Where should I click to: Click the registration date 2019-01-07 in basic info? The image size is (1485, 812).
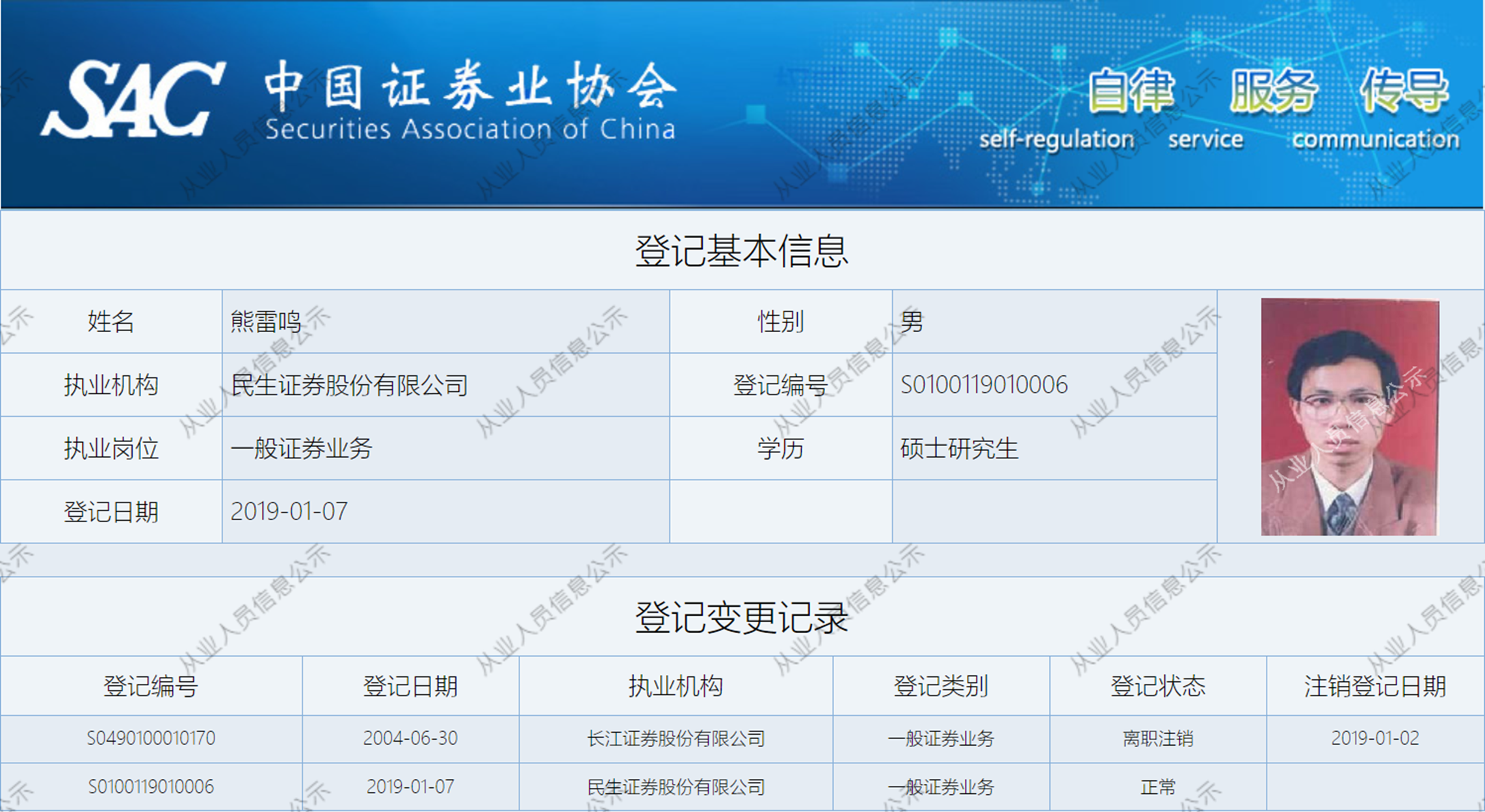289,512
